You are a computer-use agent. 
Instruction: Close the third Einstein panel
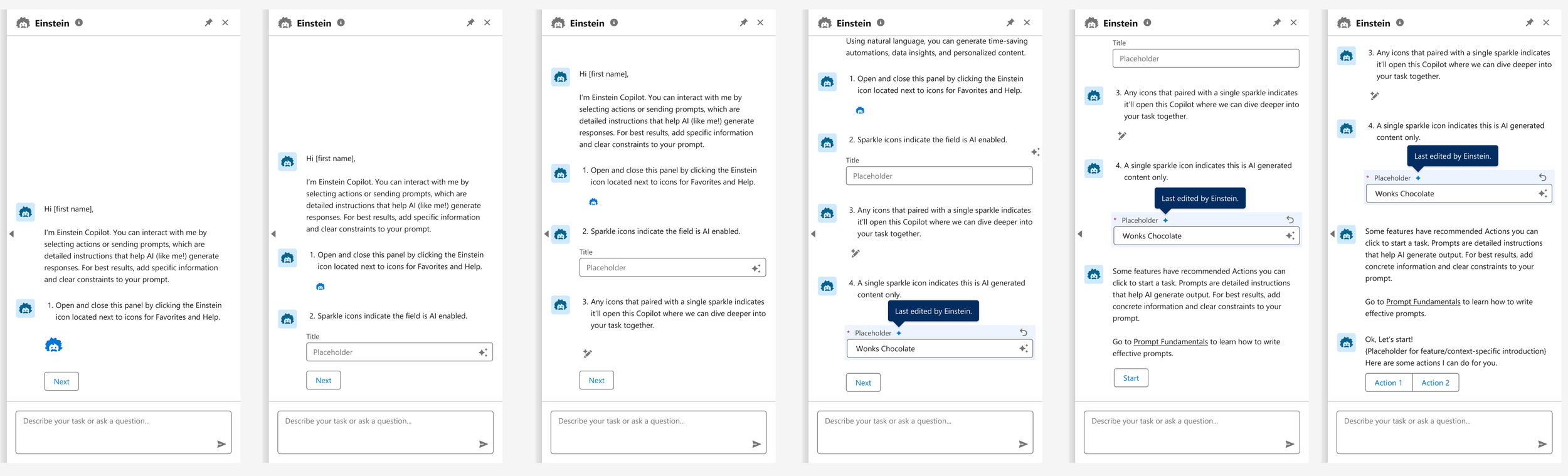pos(760,23)
